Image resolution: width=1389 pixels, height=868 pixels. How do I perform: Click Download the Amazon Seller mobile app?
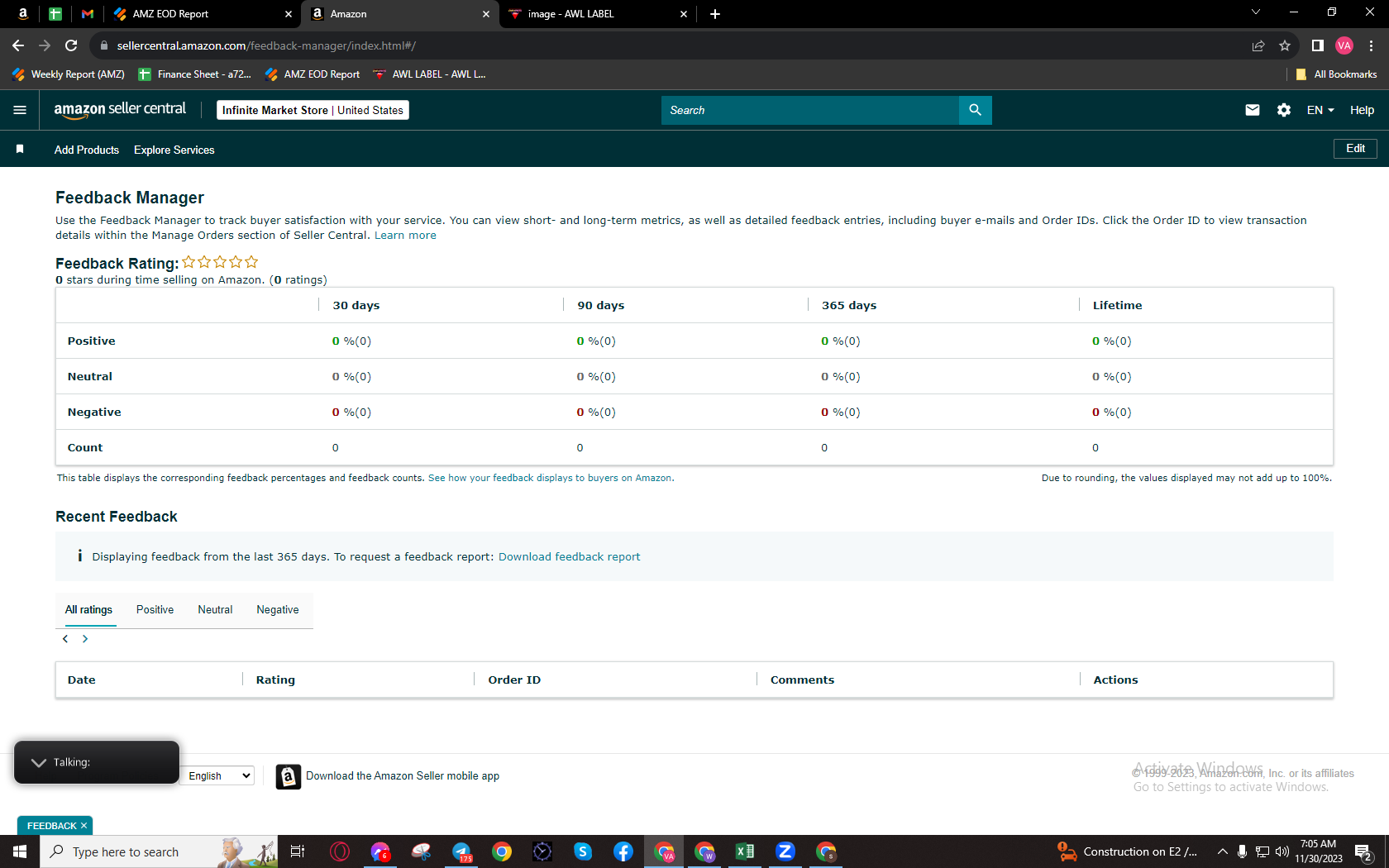click(403, 776)
